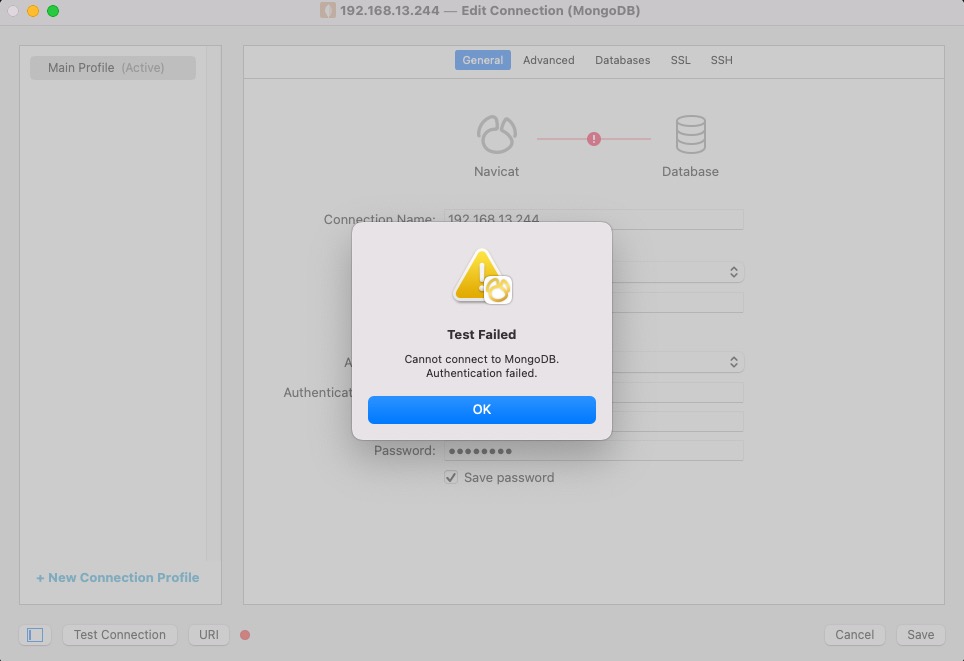Click the Test Connection button
Screen dimensions: 964x661
[x=120, y=635]
